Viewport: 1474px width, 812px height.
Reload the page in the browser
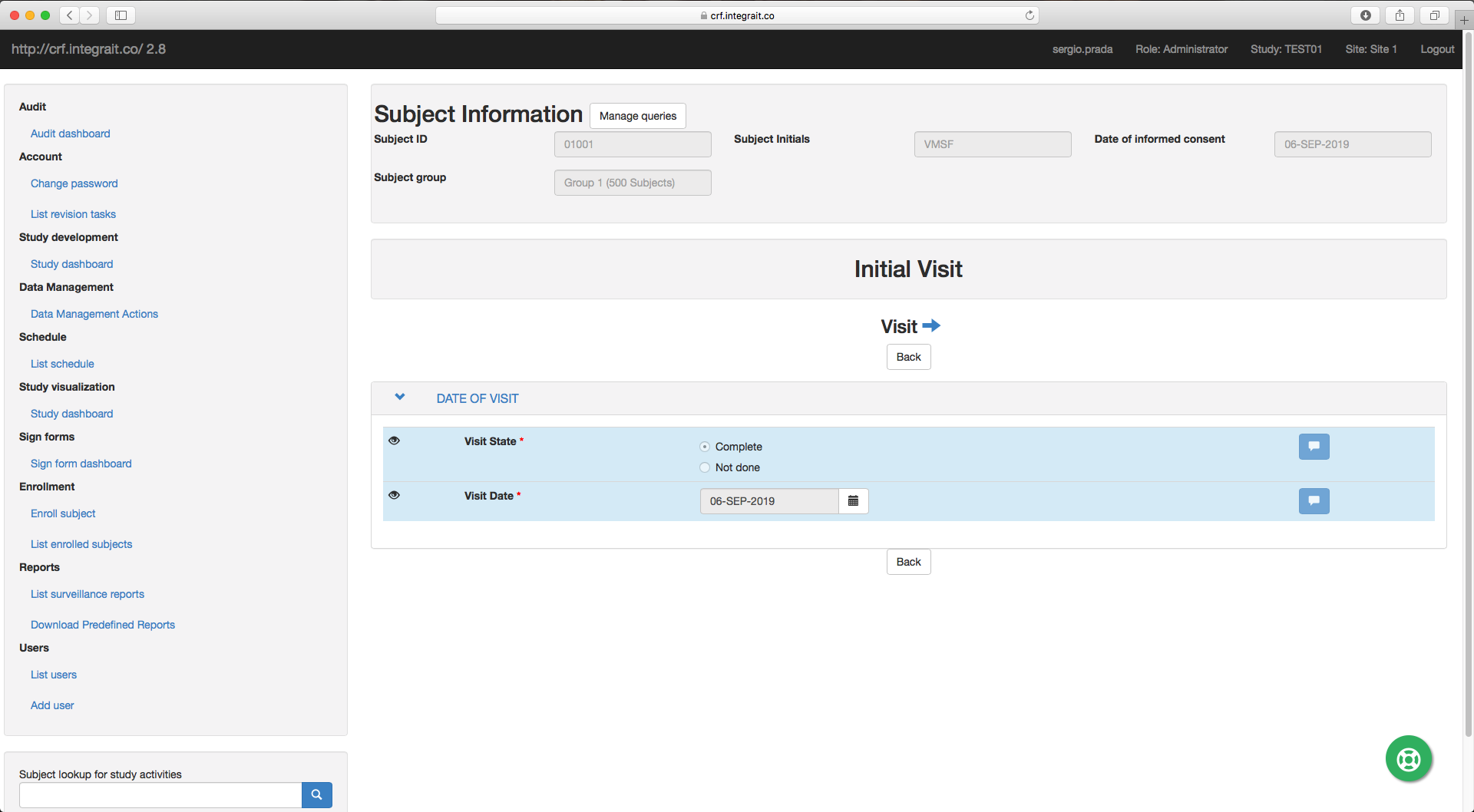point(1029,15)
